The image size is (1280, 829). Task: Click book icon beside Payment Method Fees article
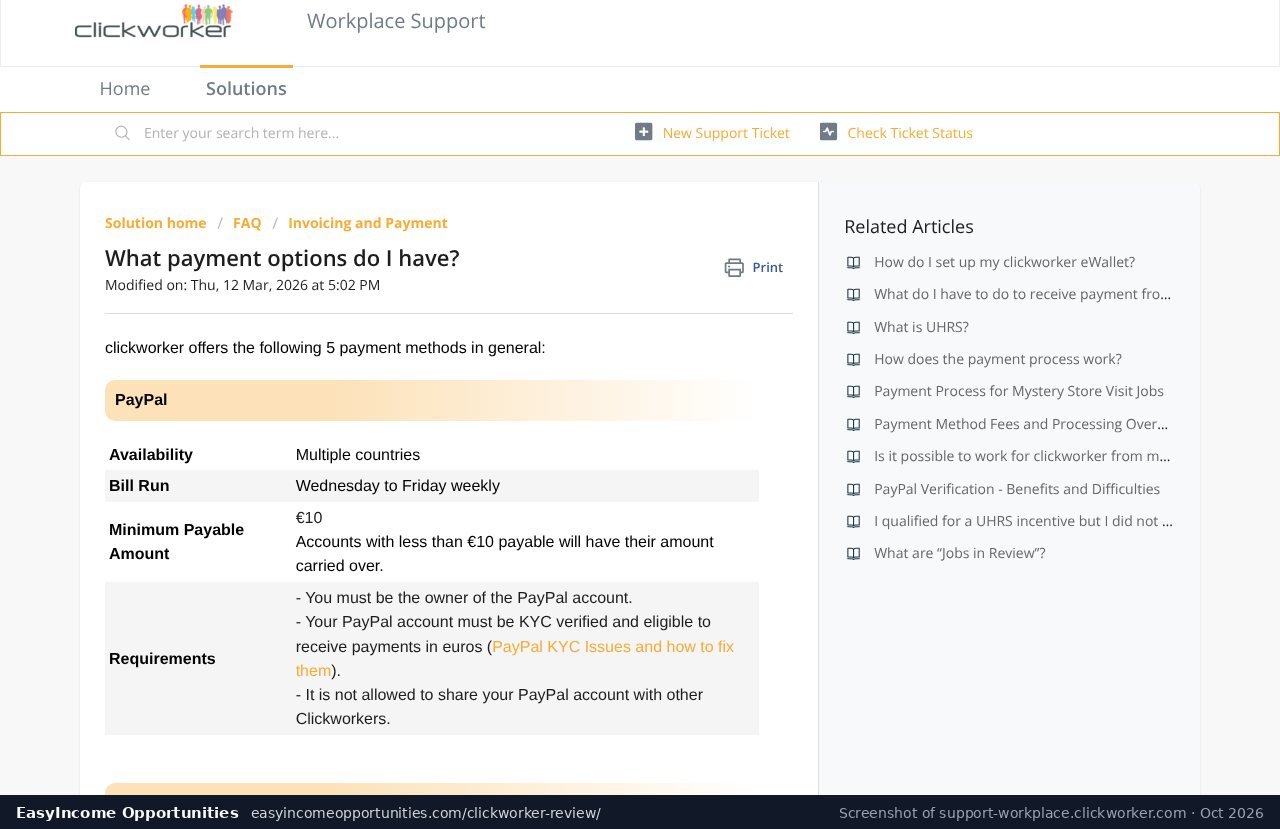click(853, 424)
